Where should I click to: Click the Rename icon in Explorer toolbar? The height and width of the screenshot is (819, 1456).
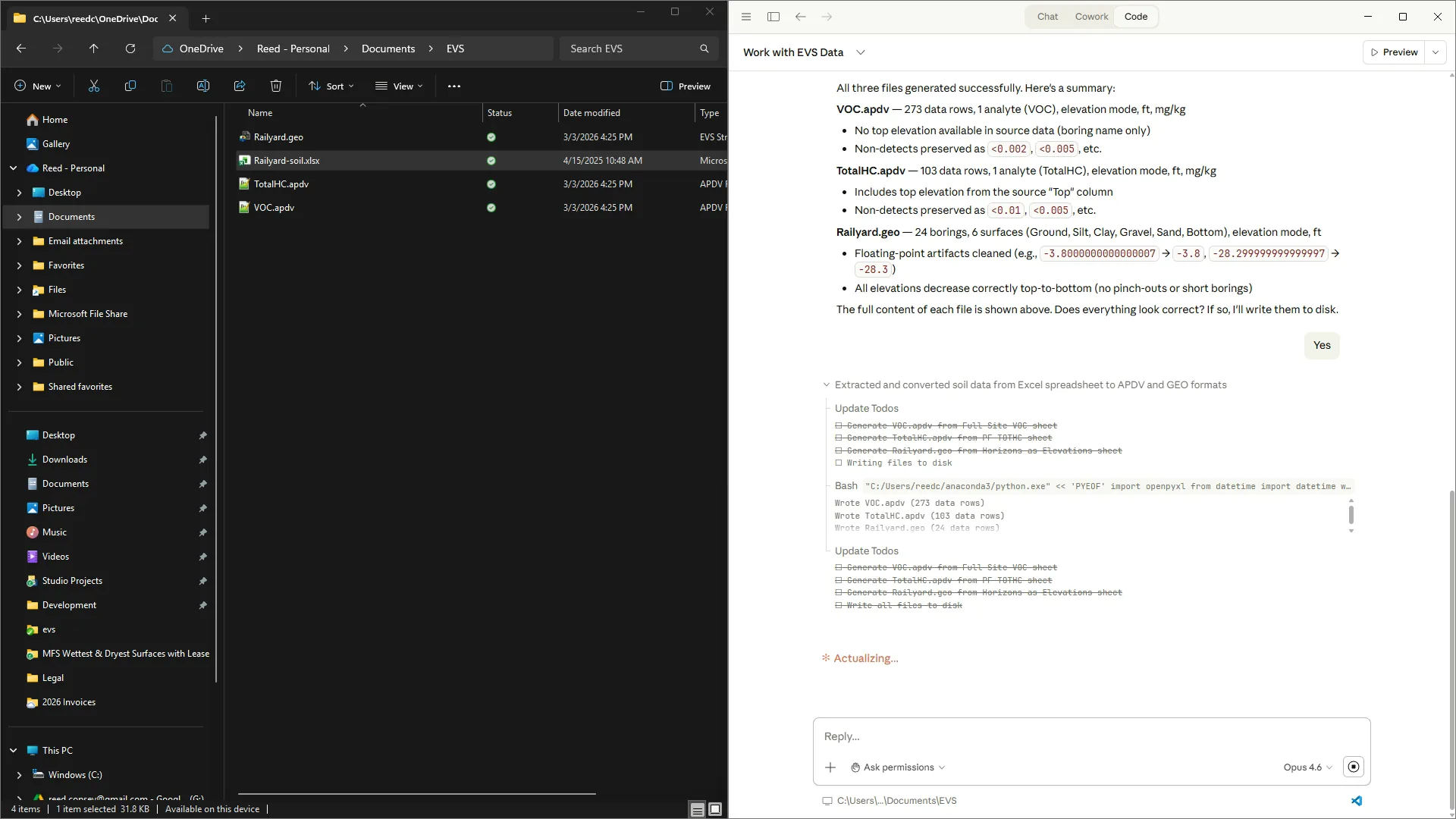click(x=203, y=86)
